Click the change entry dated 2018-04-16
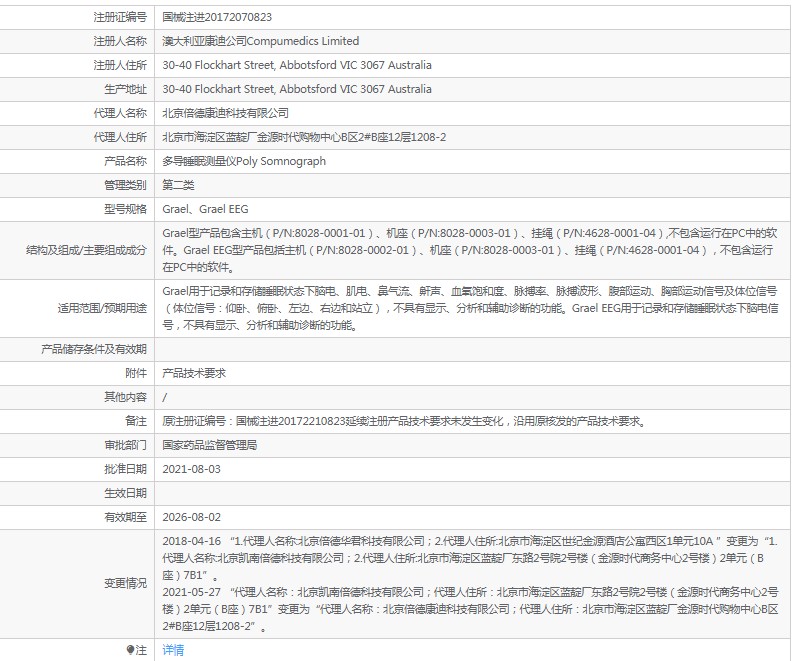Screen dimensions: 793x661 click(x=469, y=558)
